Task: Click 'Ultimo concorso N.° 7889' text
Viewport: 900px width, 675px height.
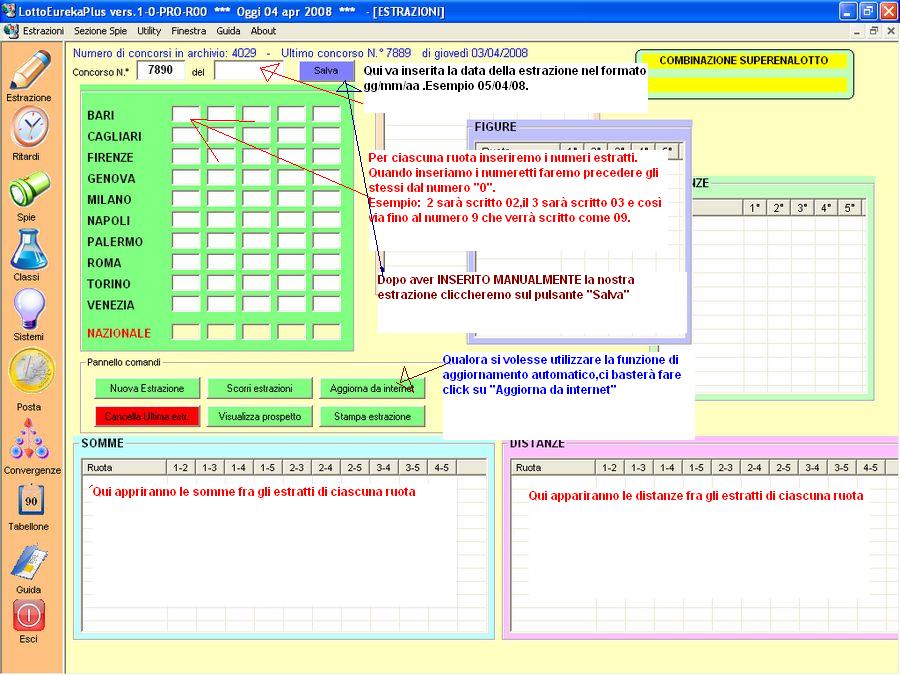Action: [346, 53]
